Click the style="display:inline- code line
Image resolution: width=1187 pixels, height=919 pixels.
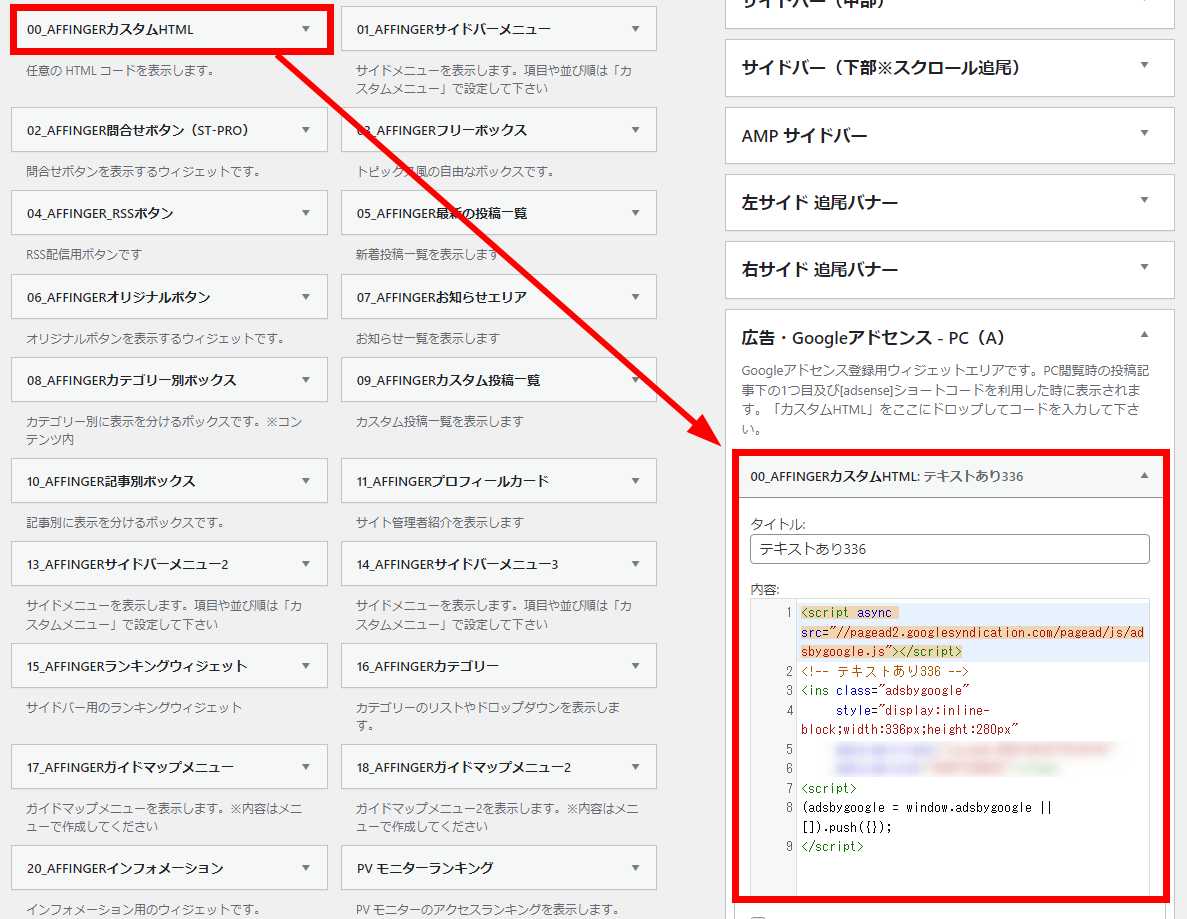pyautogui.click(x=913, y=710)
